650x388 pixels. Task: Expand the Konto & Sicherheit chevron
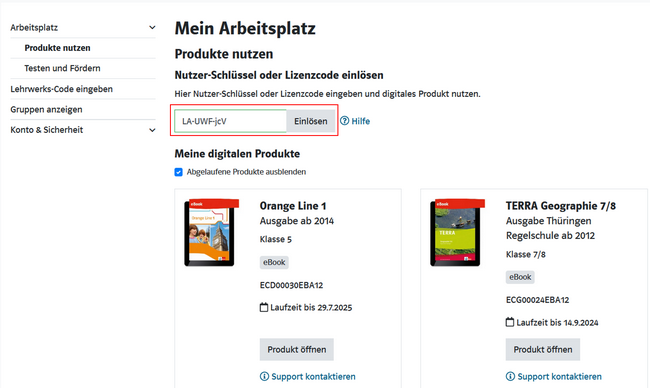point(152,130)
